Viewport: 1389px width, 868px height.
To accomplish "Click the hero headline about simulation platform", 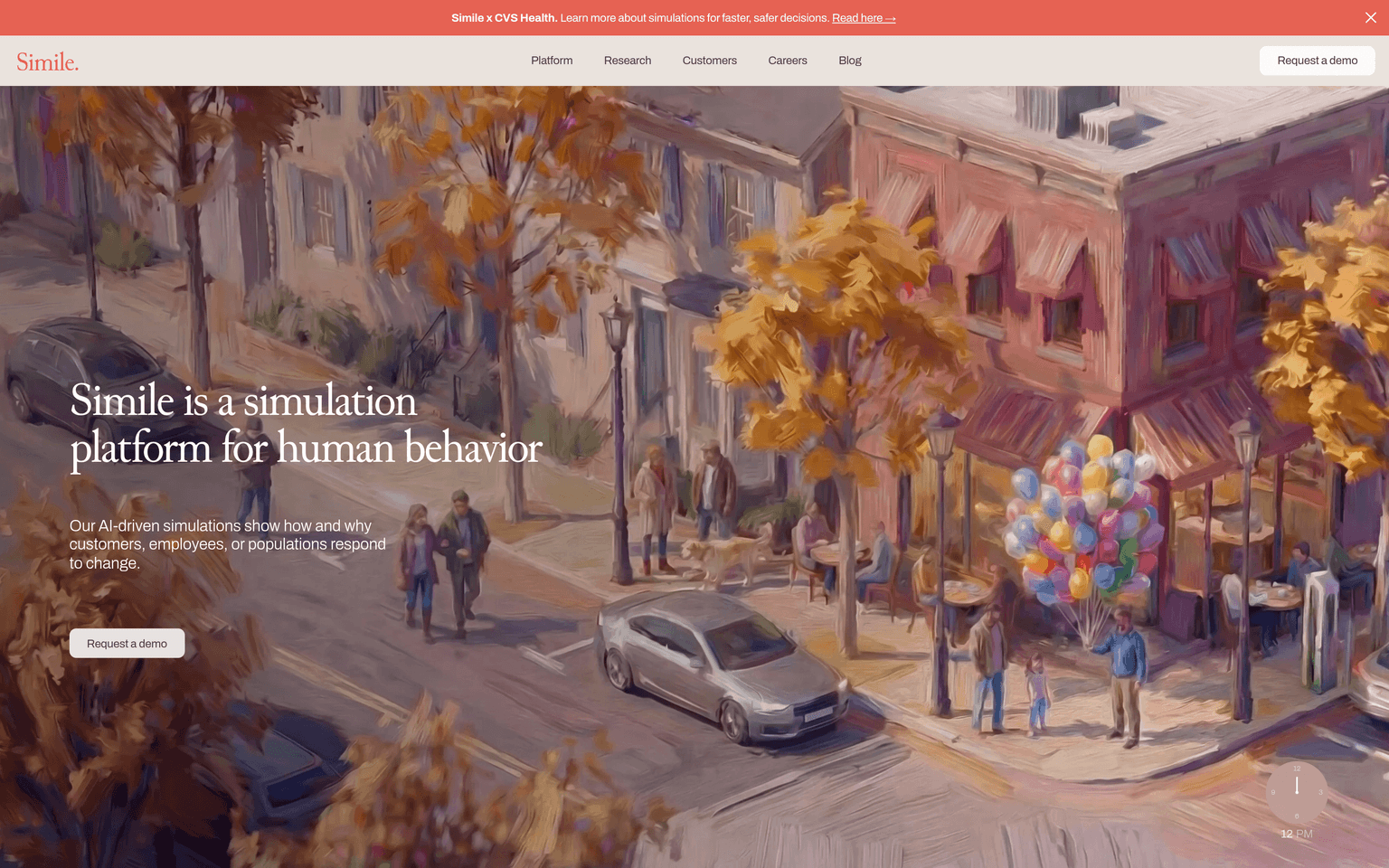I will (x=306, y=424).
